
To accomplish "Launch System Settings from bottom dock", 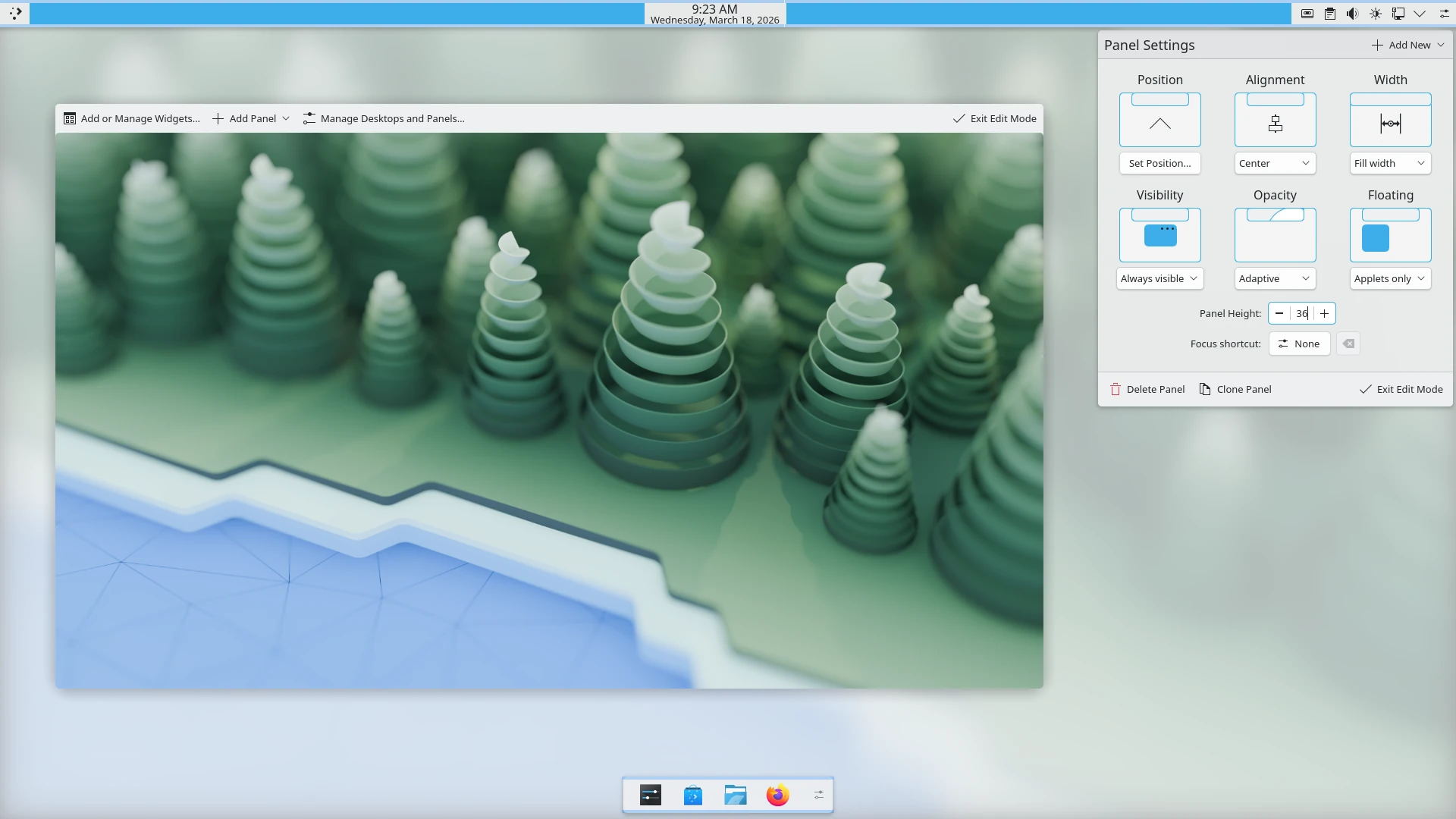I will (651, 795).
